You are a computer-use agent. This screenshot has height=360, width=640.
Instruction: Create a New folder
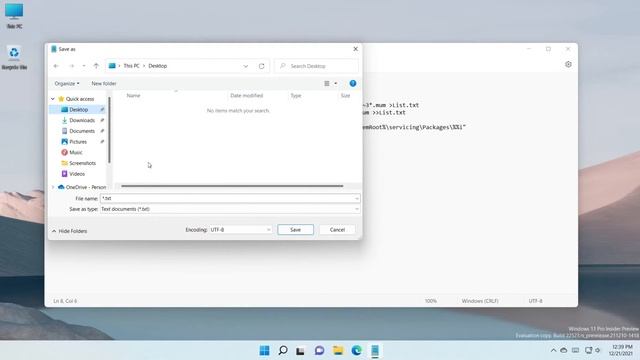pos(104,83)
